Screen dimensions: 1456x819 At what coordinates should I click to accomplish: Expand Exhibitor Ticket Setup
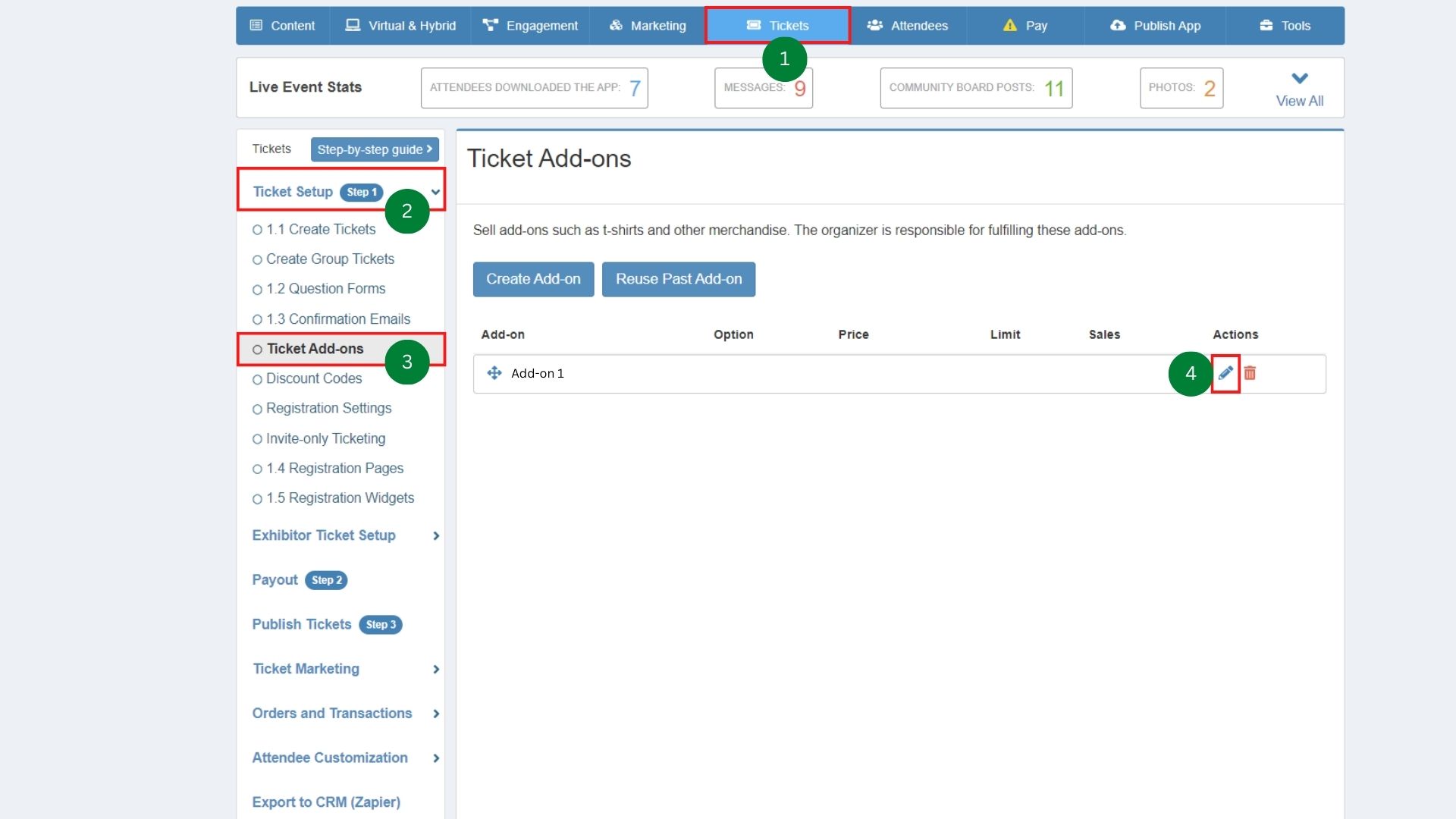[x=436, y=535]
